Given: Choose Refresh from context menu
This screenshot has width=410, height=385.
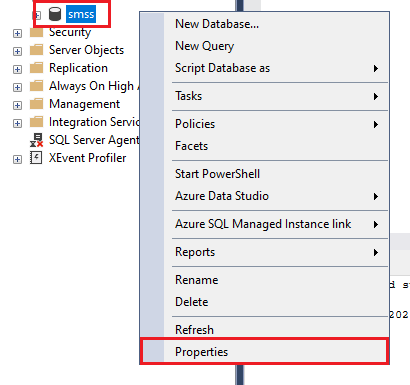Looking at the screenshot, I should (x=264, y=330).
